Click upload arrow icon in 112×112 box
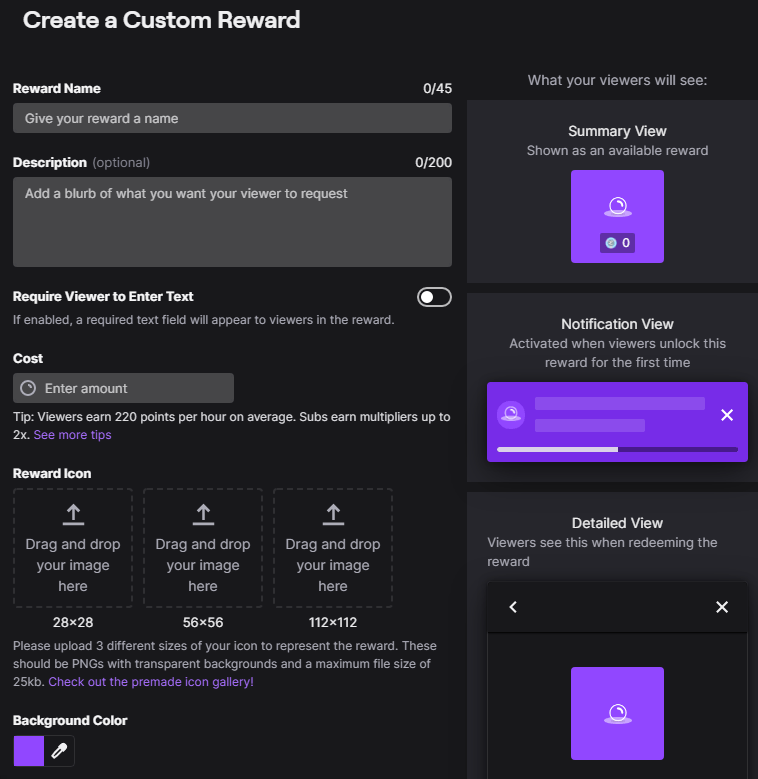This screenshot has height=779, width=758. tap(333, 514)
